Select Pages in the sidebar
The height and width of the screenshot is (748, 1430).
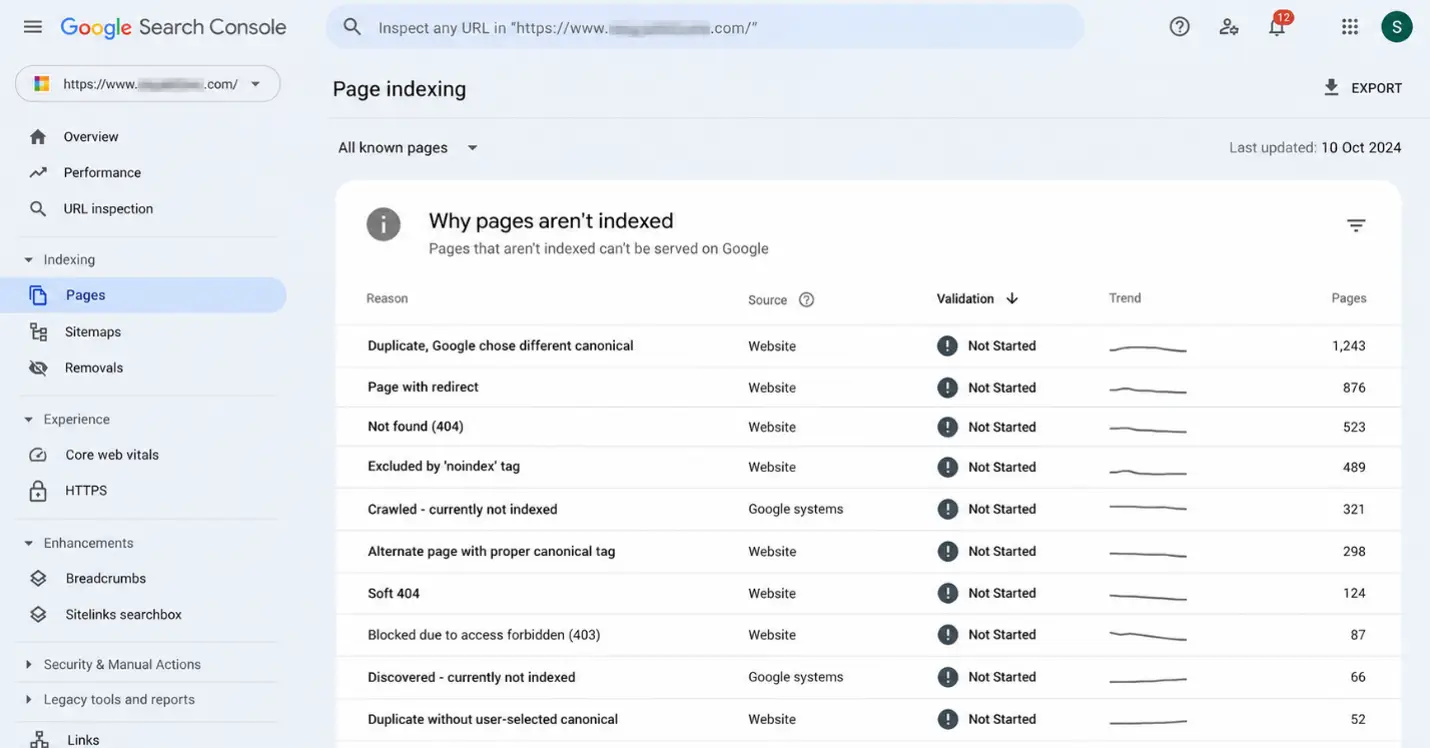point(143,295)
